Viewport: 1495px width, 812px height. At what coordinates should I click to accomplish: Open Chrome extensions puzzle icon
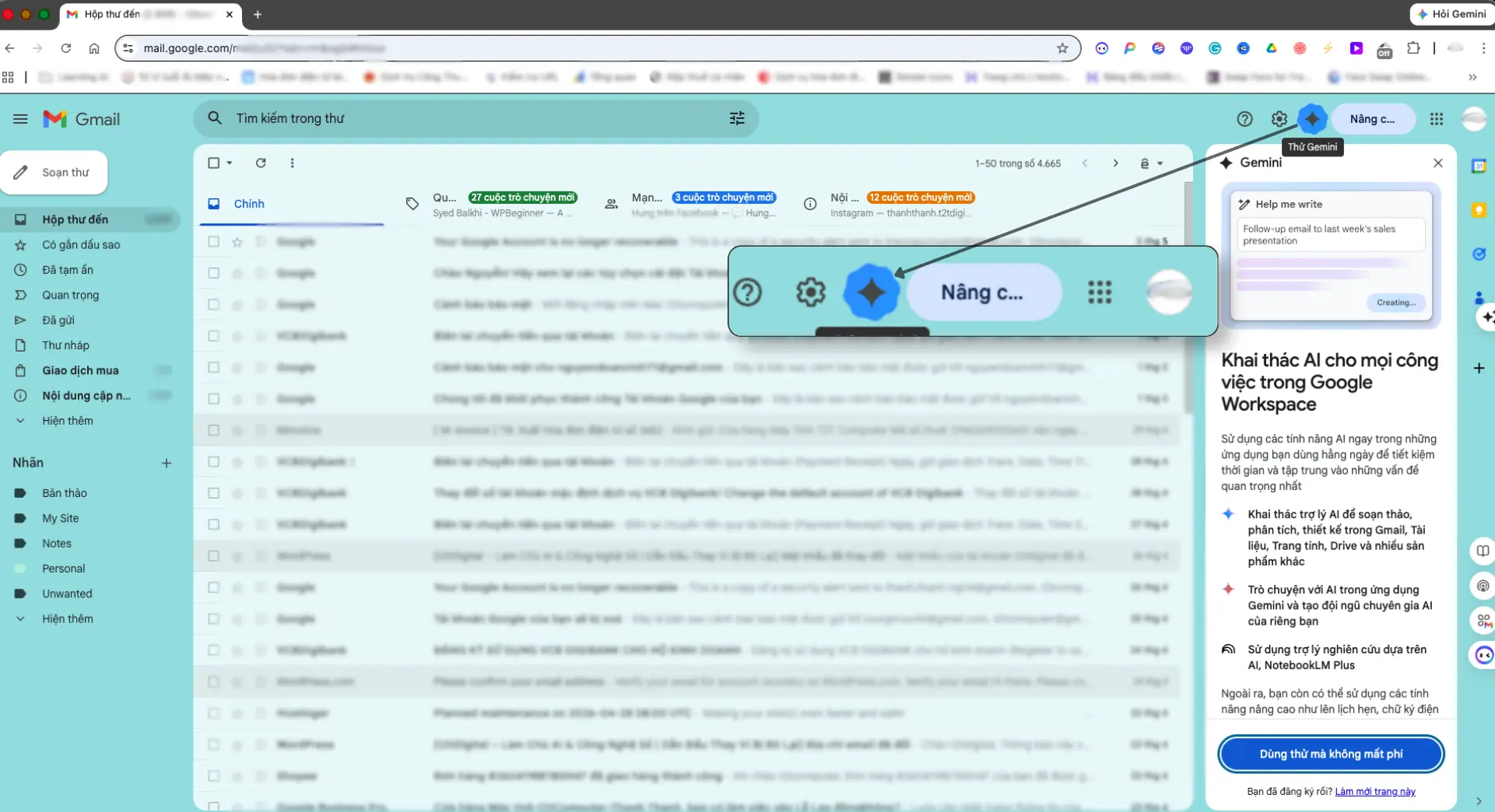[x=1413, y=48]
